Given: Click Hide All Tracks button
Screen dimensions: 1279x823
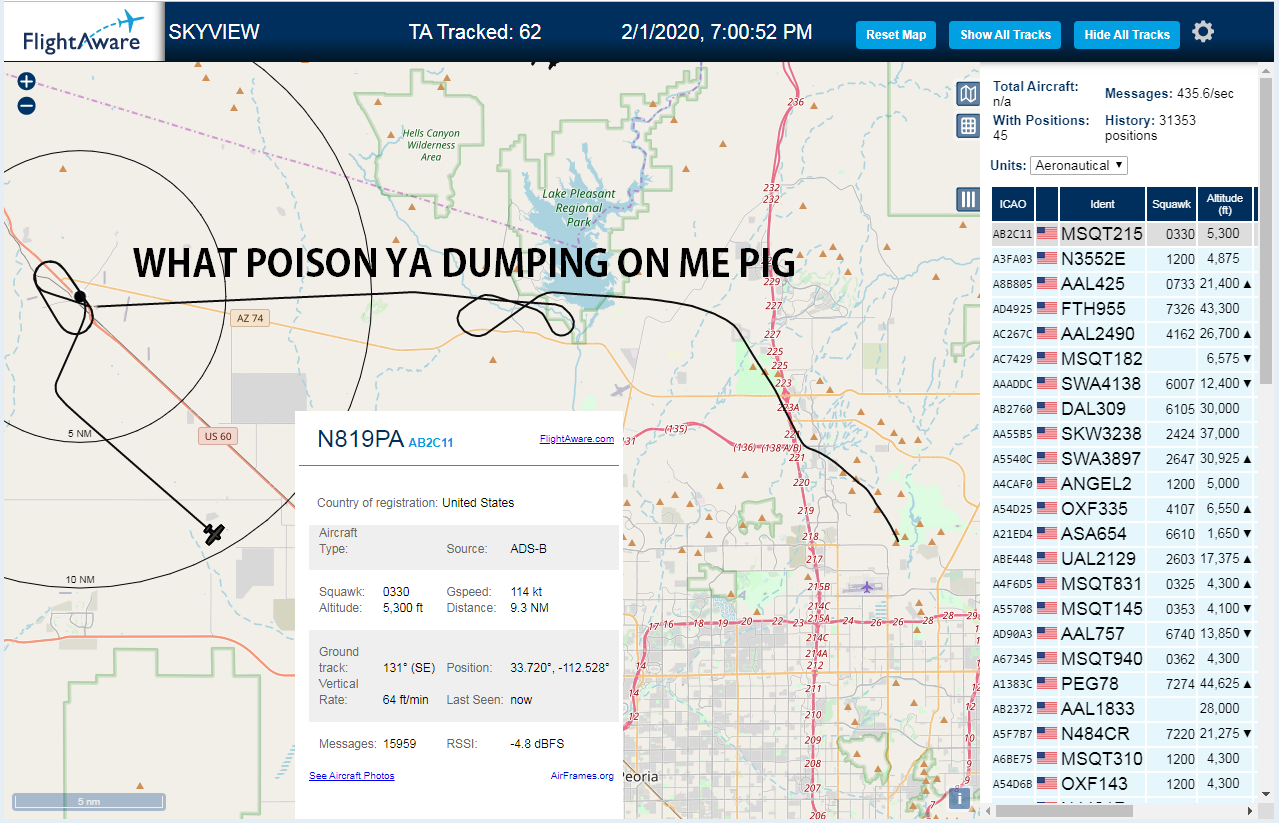Looking at the screenshot, I should (x=1127, y=34).
